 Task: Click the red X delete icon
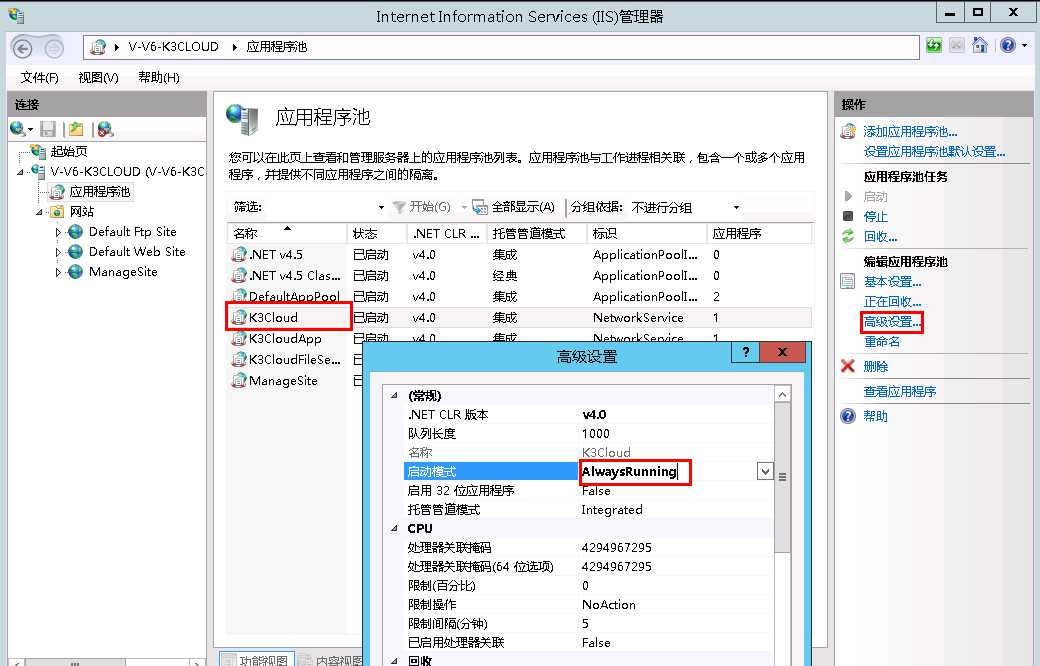click(x=848, y=366)
